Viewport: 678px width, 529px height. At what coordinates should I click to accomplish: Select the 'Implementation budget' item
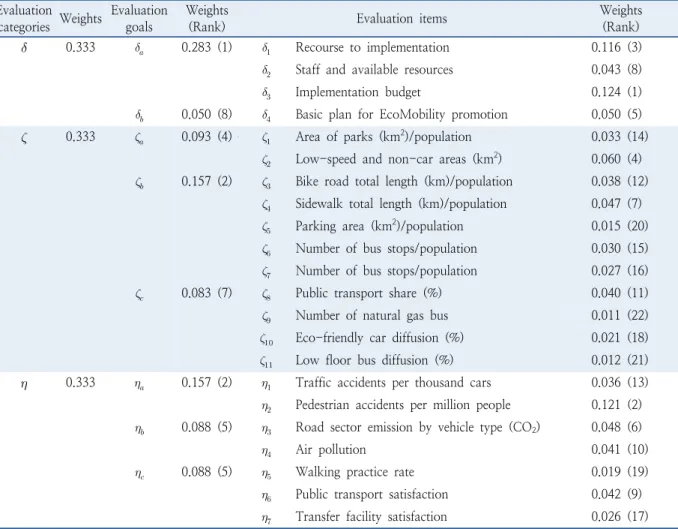(x=358, y=92)
